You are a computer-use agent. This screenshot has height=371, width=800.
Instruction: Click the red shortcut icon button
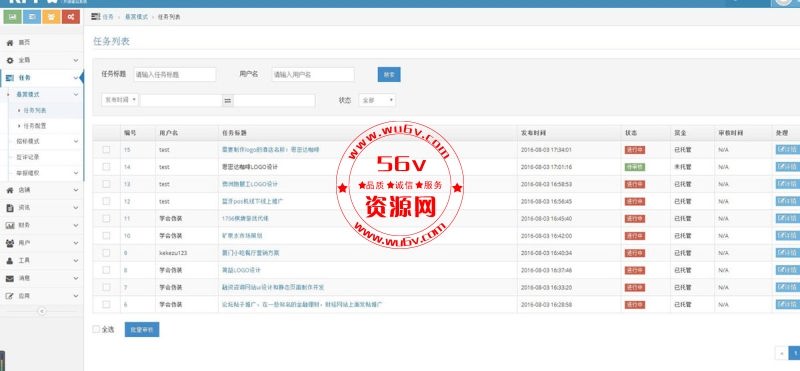70,17
